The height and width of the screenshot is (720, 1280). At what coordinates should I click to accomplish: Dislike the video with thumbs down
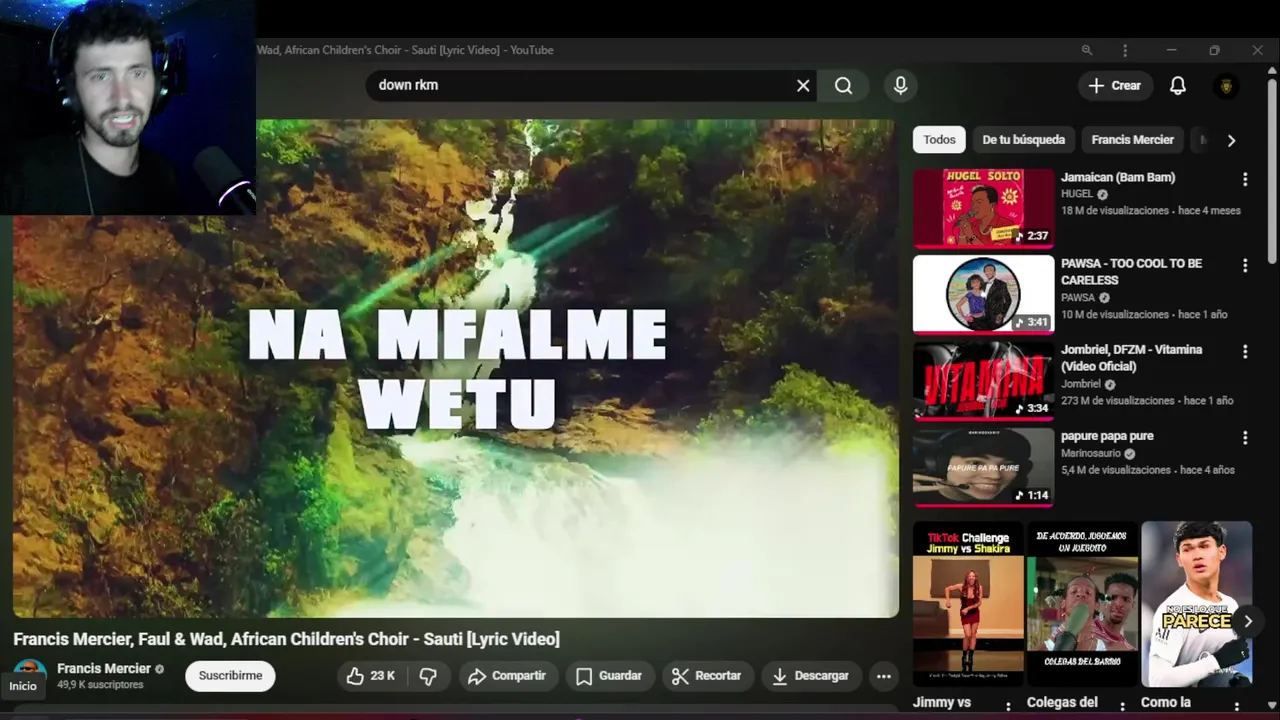coord(428,676)
